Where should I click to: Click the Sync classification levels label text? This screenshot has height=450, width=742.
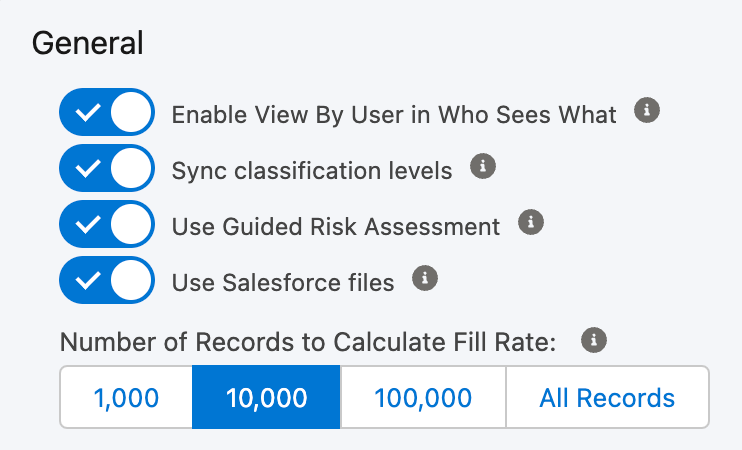312,170
